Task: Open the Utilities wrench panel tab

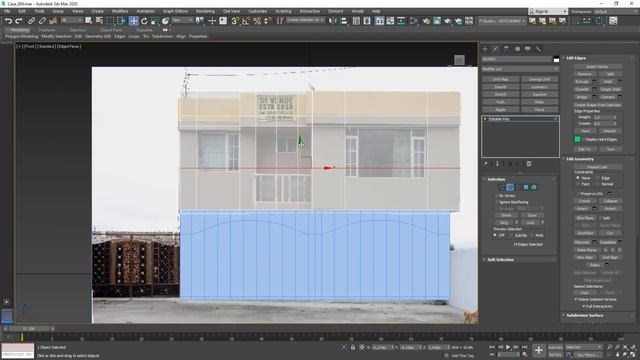Action: (x=539, y=49)
